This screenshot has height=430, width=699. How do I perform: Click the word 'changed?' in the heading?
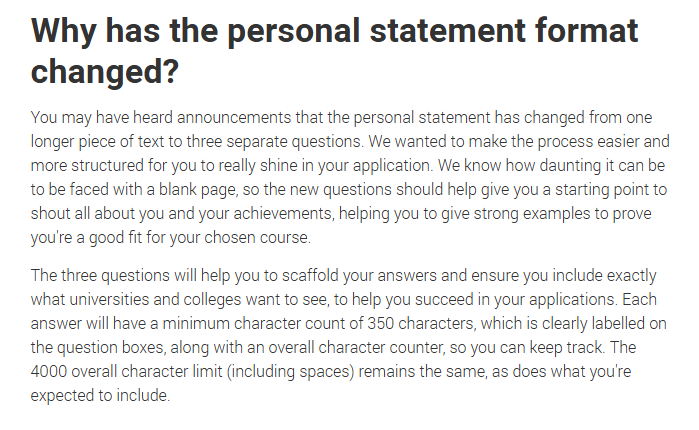click(x=105, y=71)
